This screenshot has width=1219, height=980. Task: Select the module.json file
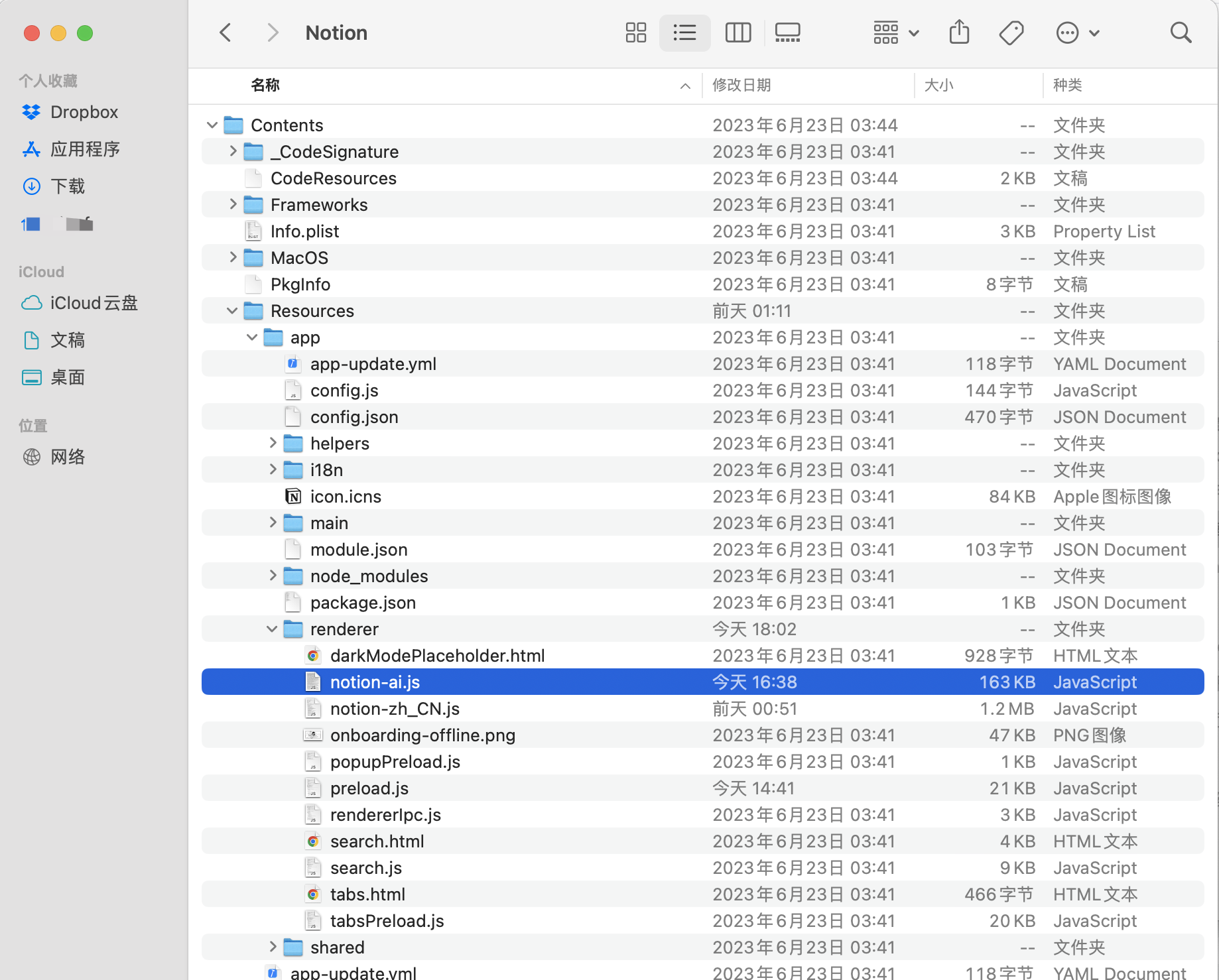click(x=359, y=550)
